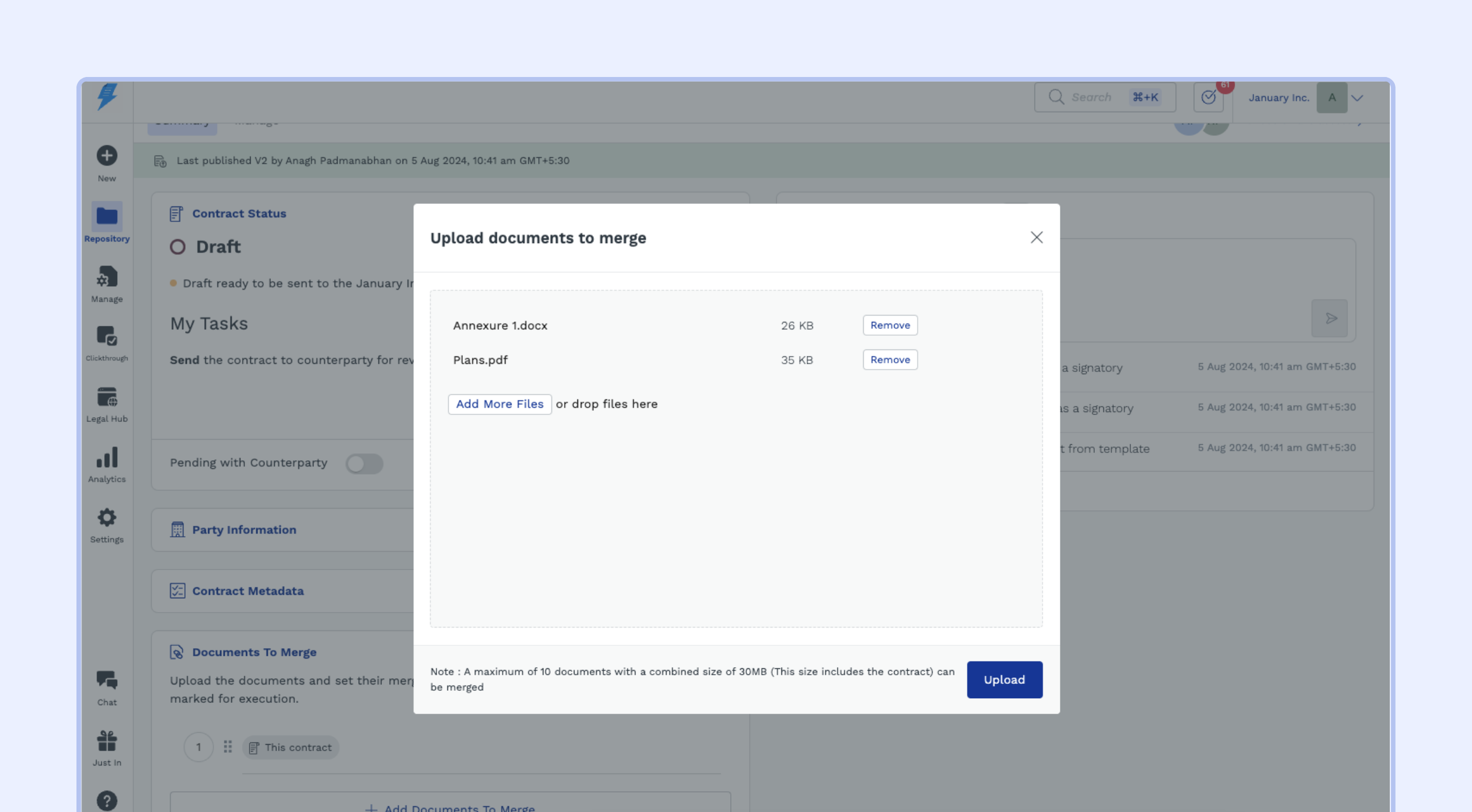
Task: Expand the Contract Metadata section
Action: [247, 591]
